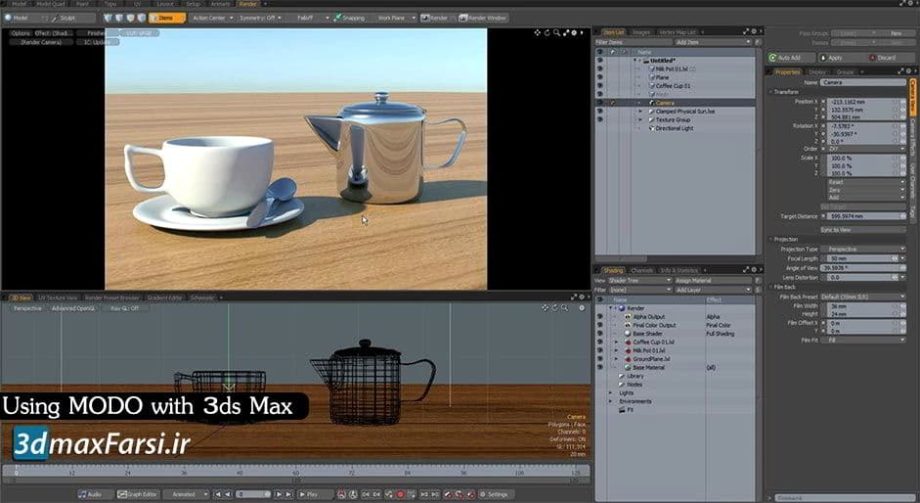Hide the Milk Pot item via eye icon

[x=600, y=69]
